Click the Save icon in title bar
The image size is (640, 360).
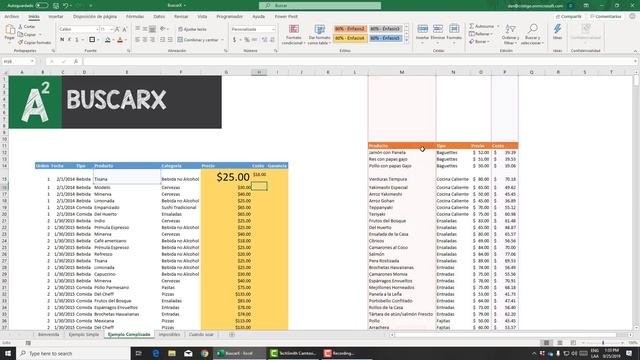click(x=56, y=6)
